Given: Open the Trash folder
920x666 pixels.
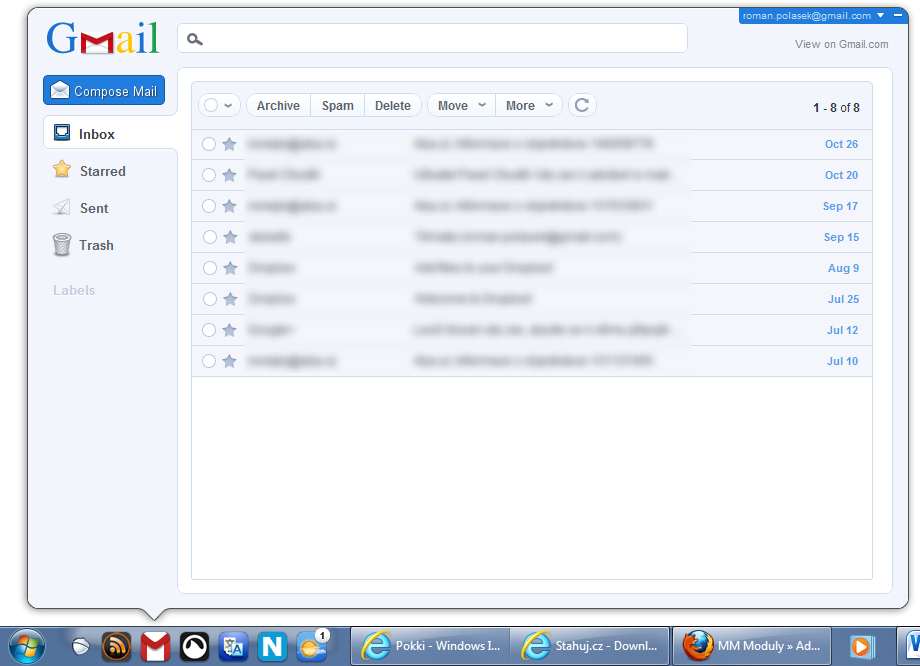Looking at the screenshot, I should point(96,245).
